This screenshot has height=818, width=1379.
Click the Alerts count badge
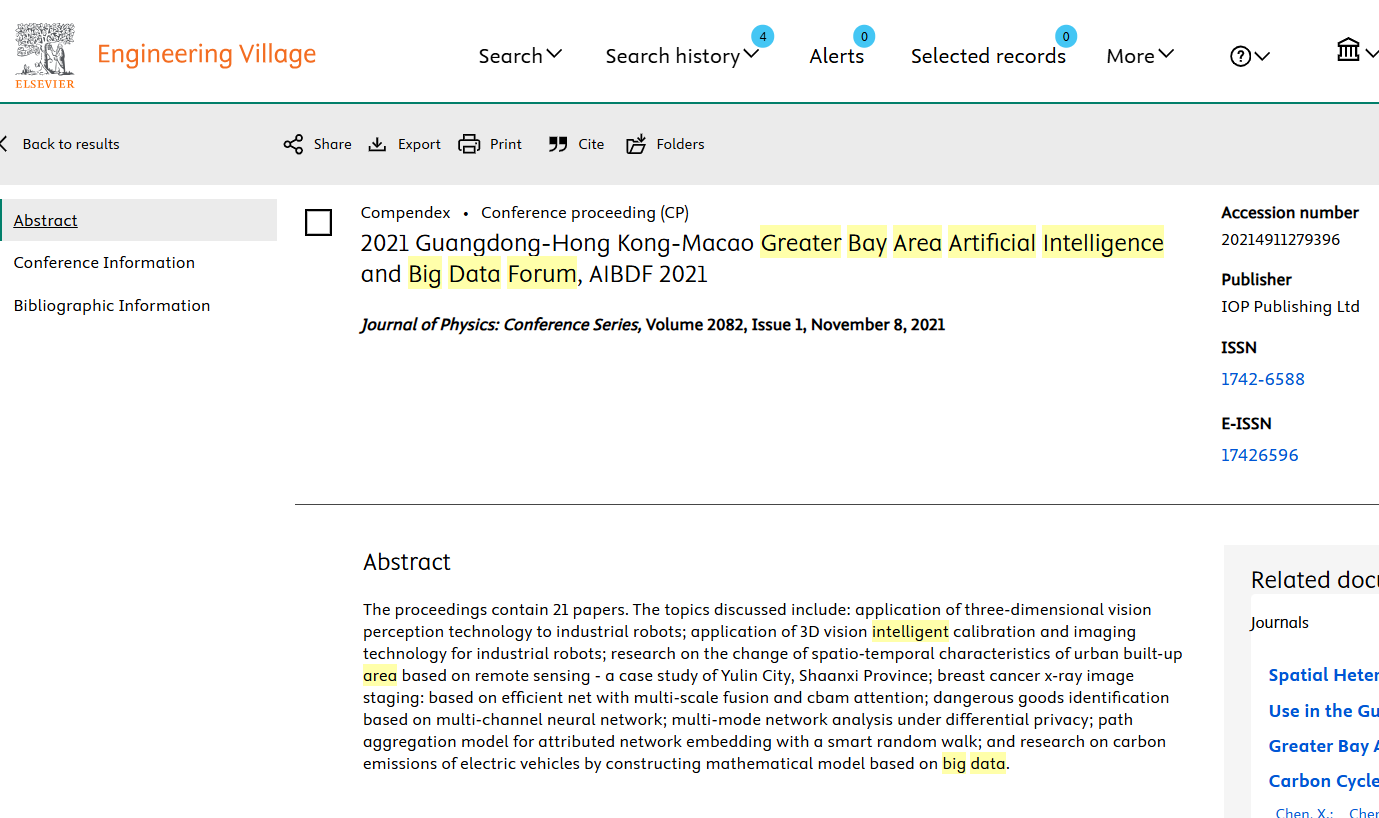pos(864,37)
